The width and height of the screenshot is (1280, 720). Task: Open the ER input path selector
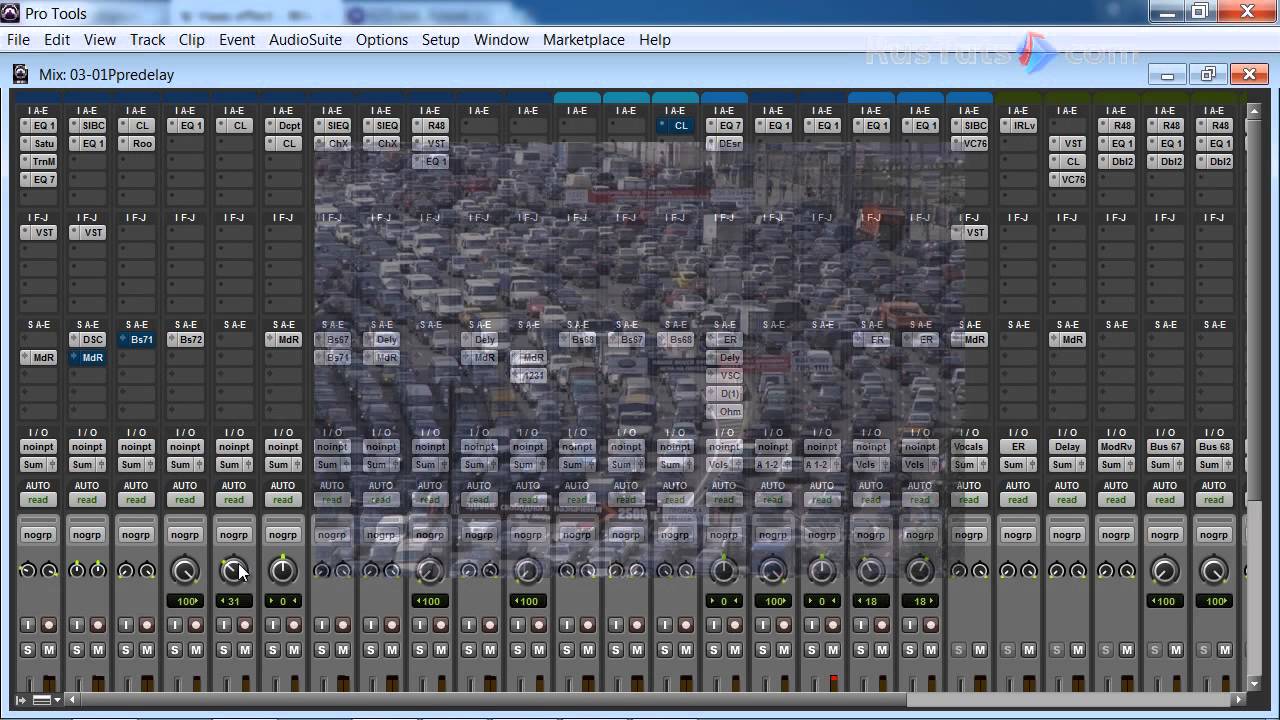pyautogui.click(x=1018, y=447)
